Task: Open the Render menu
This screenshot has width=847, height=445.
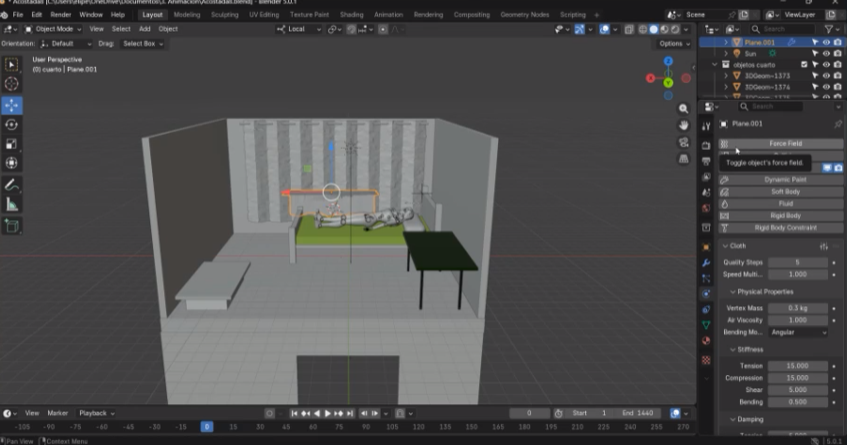Action: [61, 15]
